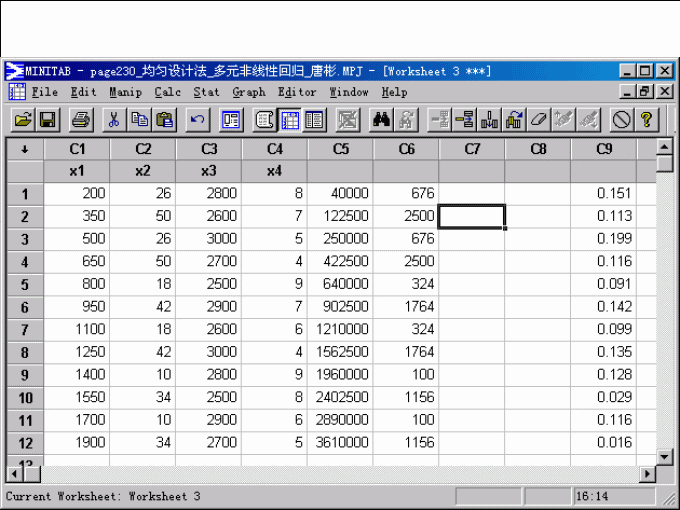Click the Save project icon
680x510 pixels.
46,120
